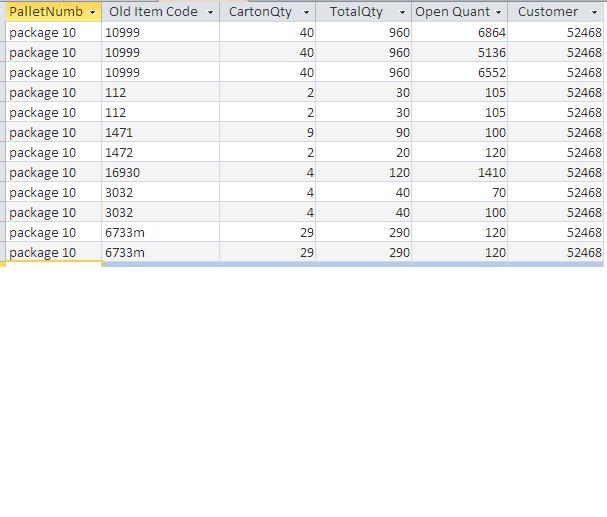
Task: Click TotalQty cell 20
Action: [x=363, y=152]
